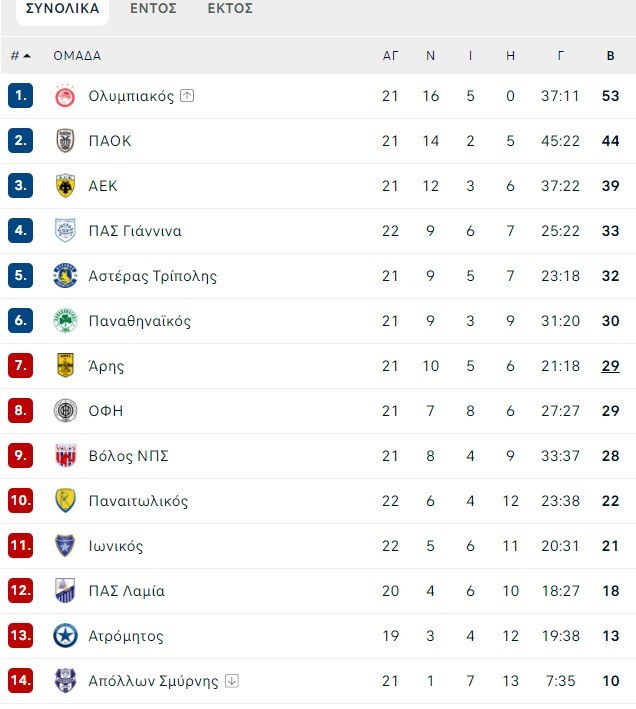Switch to the ΕΝΤΟΣ tab

[x=153, y=9]
